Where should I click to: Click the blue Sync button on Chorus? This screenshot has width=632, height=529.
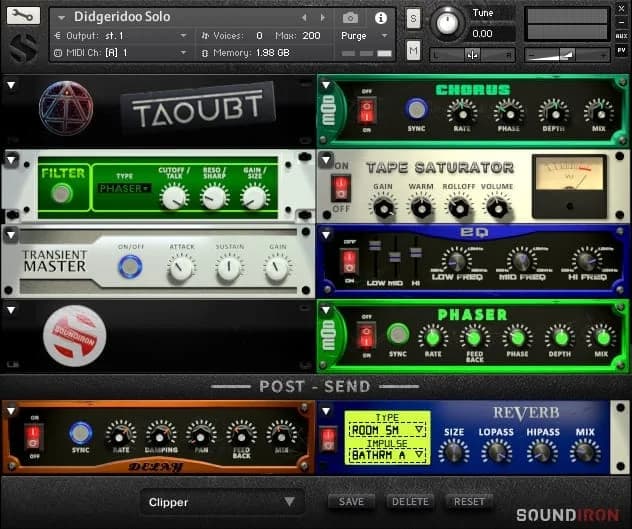(x=415, y=108)
